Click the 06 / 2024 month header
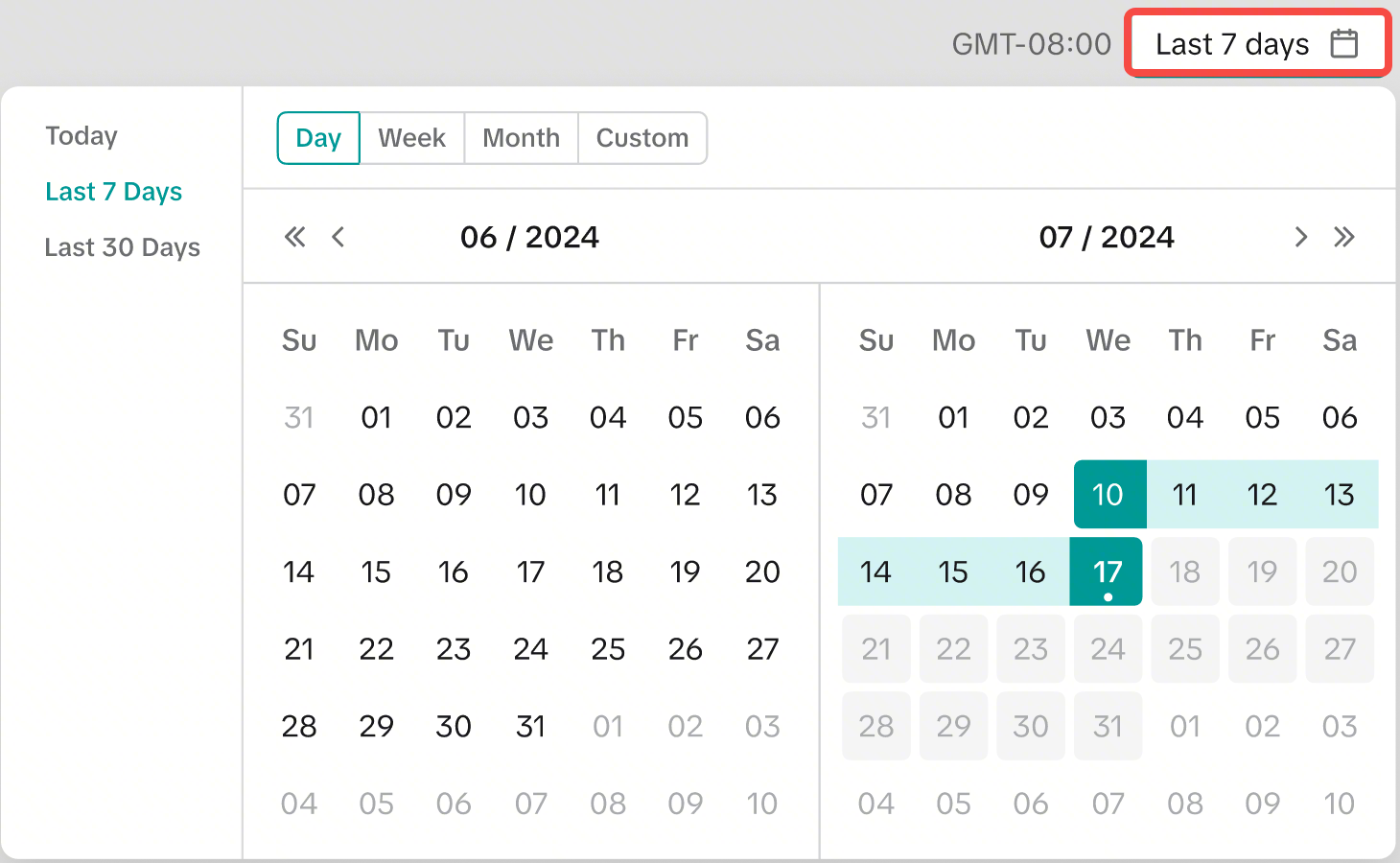 click(x=529, y=237)
